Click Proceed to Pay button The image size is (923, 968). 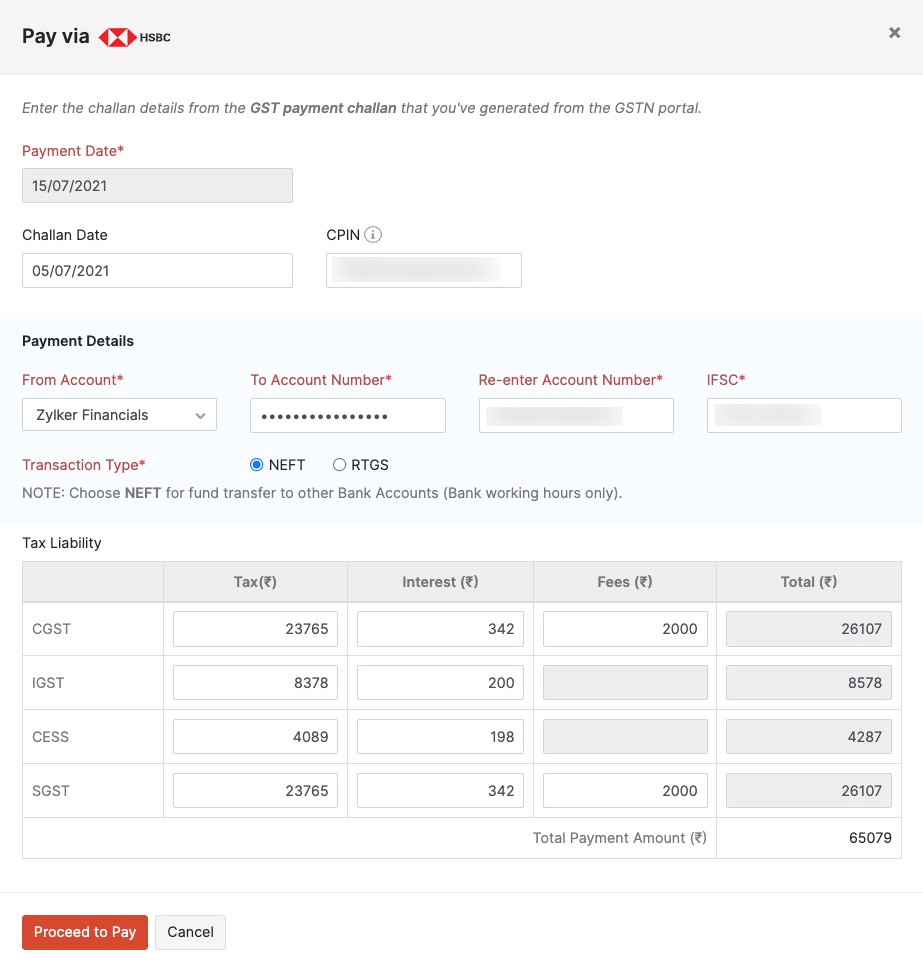pos(85,932)
